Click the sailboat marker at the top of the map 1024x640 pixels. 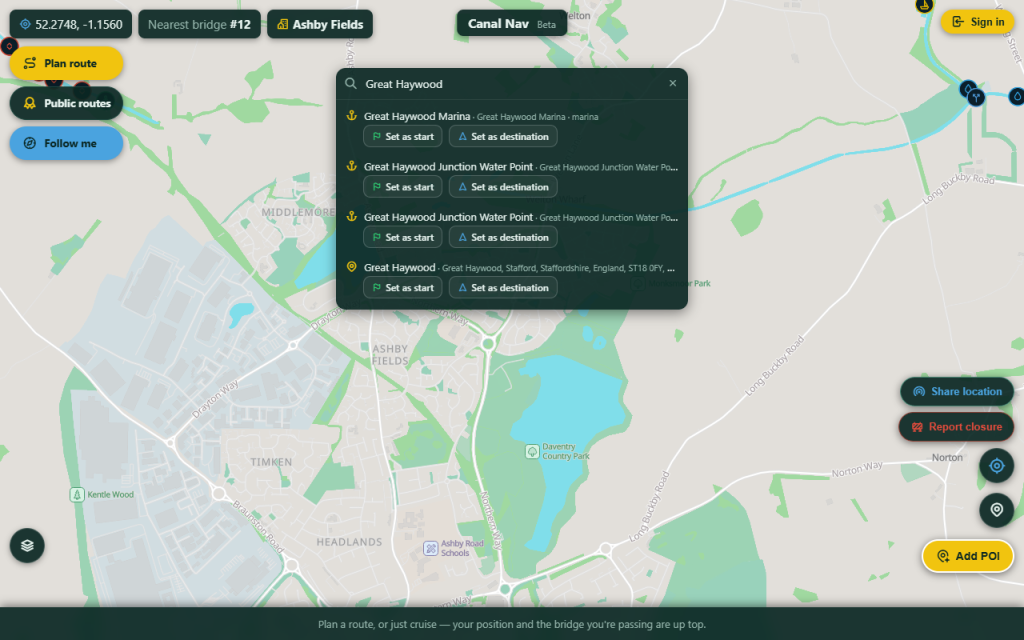click(924, 5)
